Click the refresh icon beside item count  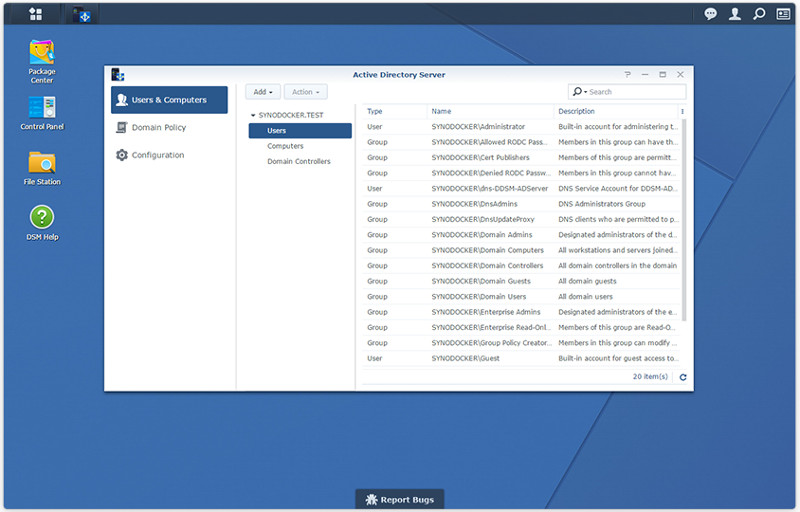(x=683, y=377)
